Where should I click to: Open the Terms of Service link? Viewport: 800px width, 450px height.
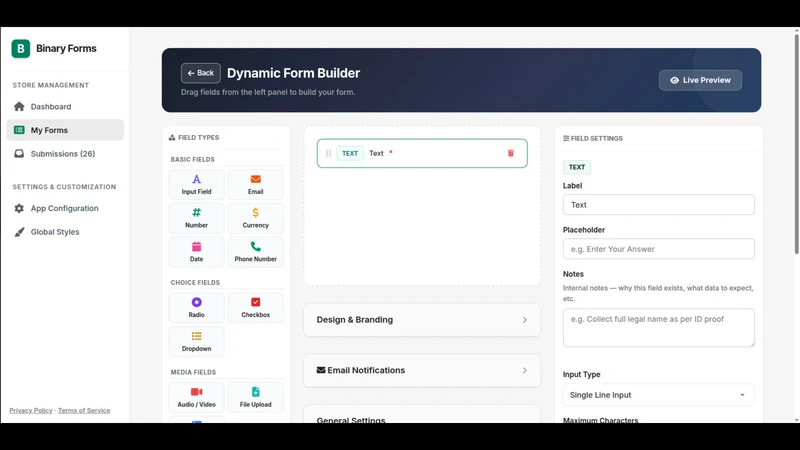click(84, 410)
